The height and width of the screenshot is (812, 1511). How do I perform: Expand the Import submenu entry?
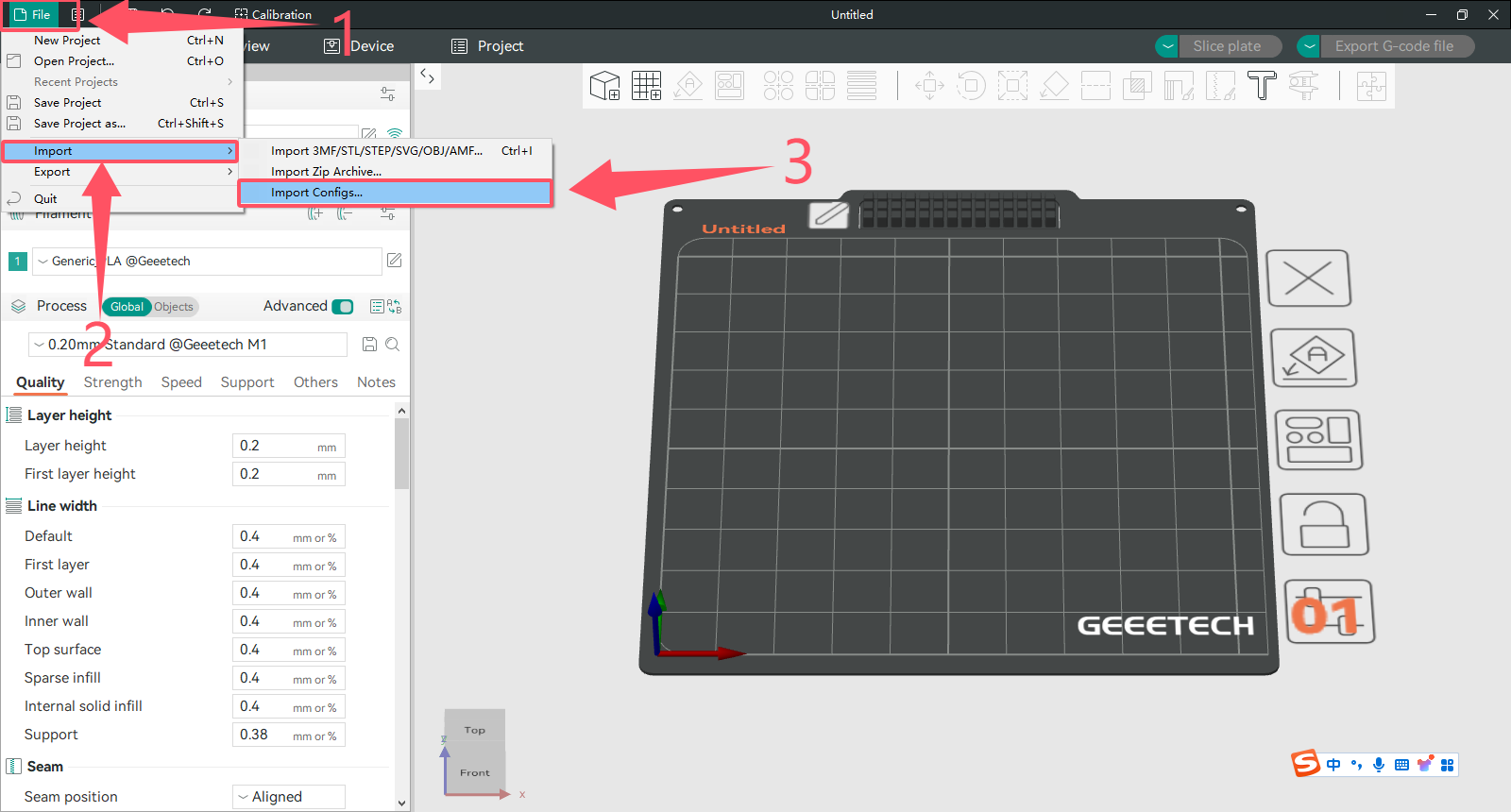pos(121,151)
